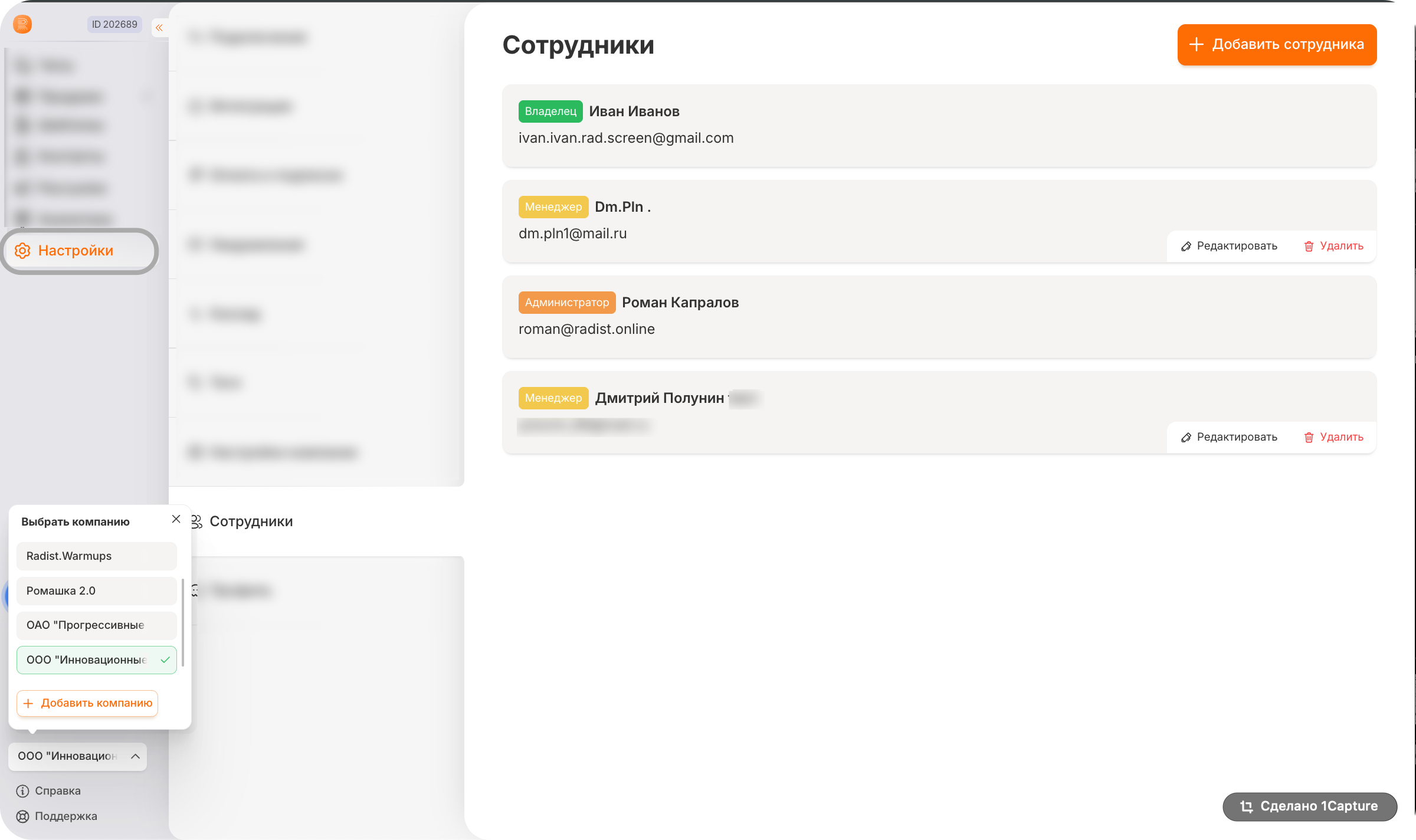Viewport: 1416px width, 840px height.
Task: Collapse sidebar with the double-chevron icon
Action: point(159,27)
